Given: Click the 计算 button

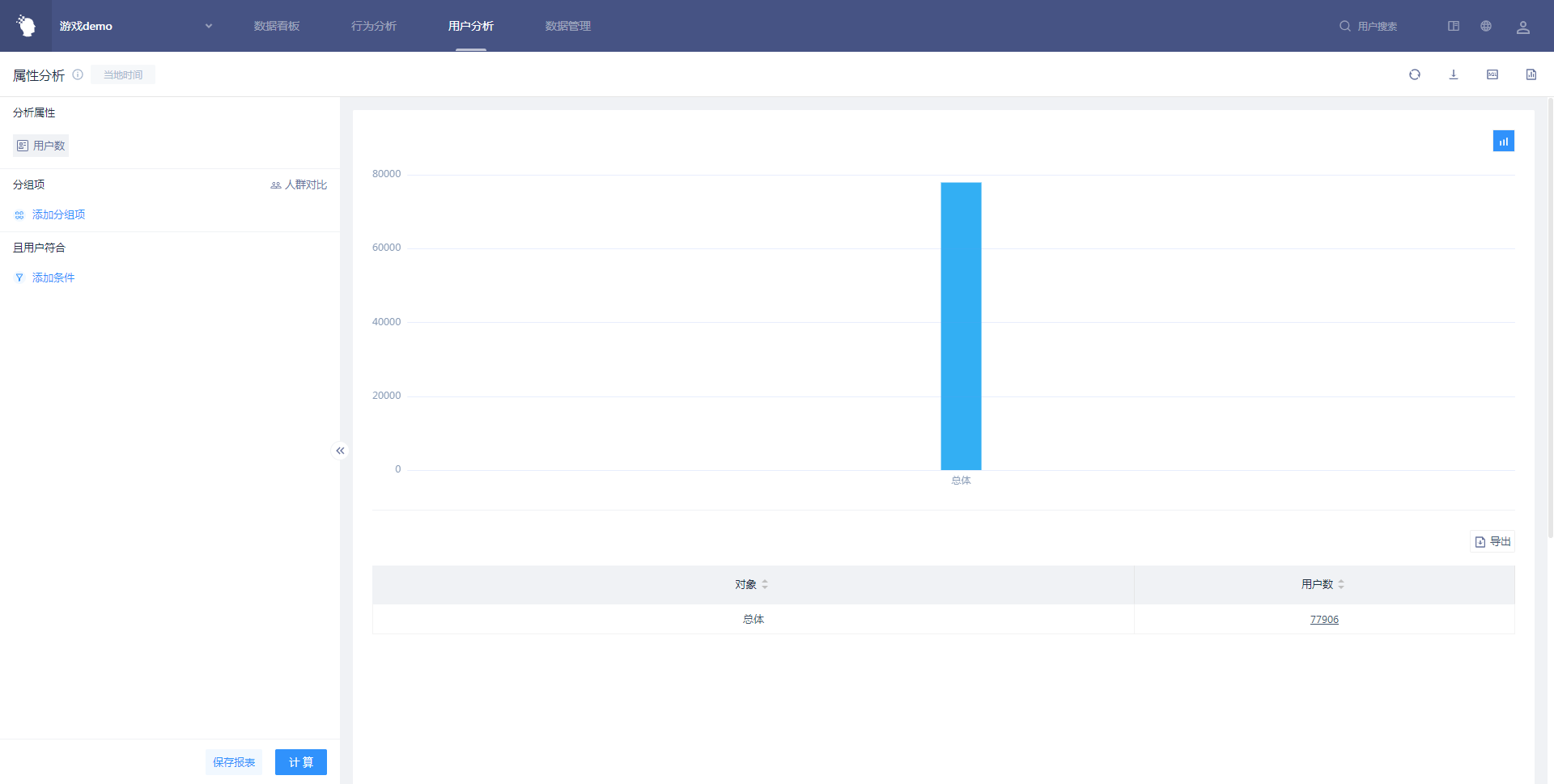Looking at the screenshot, I should point(300,762).
